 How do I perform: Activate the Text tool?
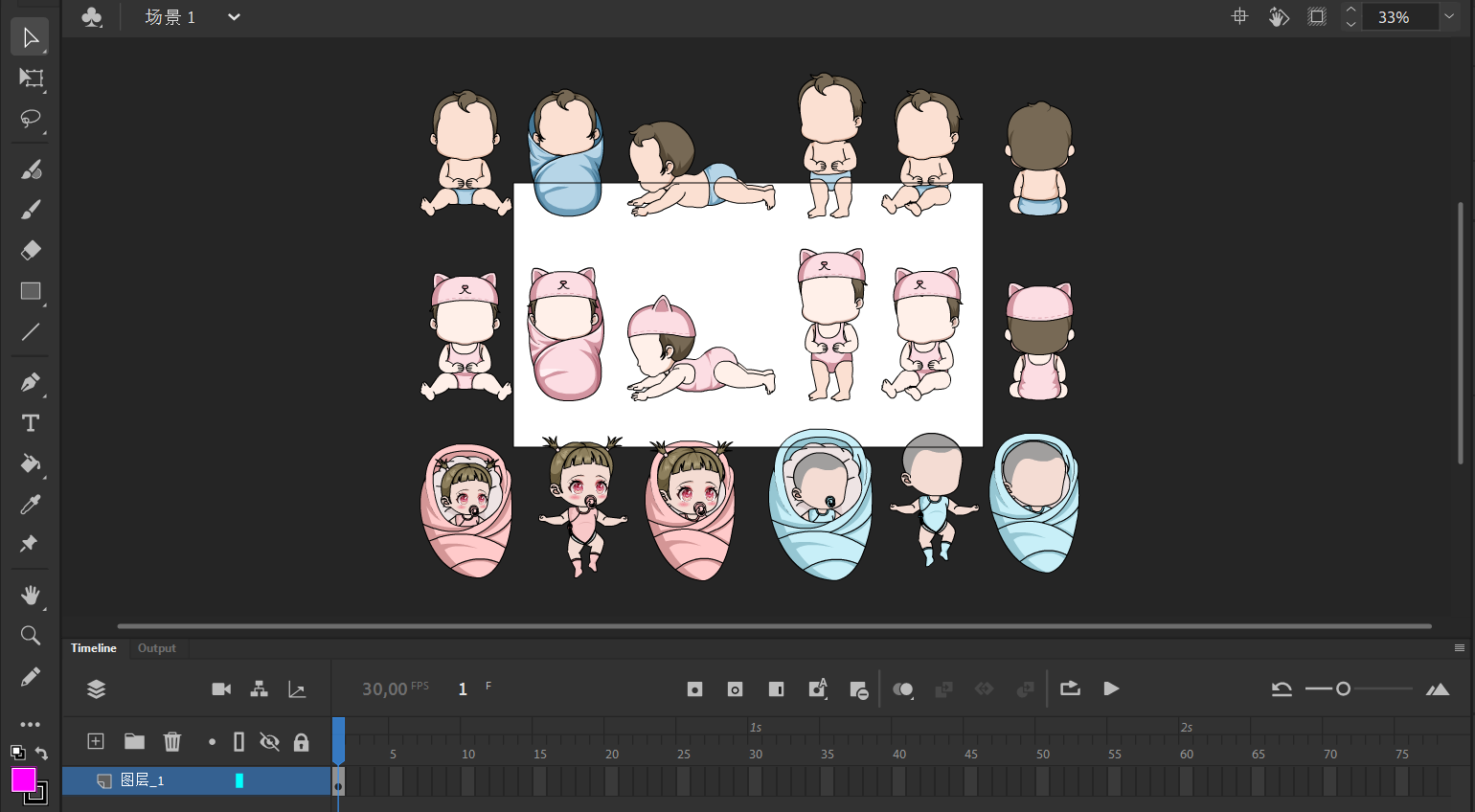coord(31,423)
